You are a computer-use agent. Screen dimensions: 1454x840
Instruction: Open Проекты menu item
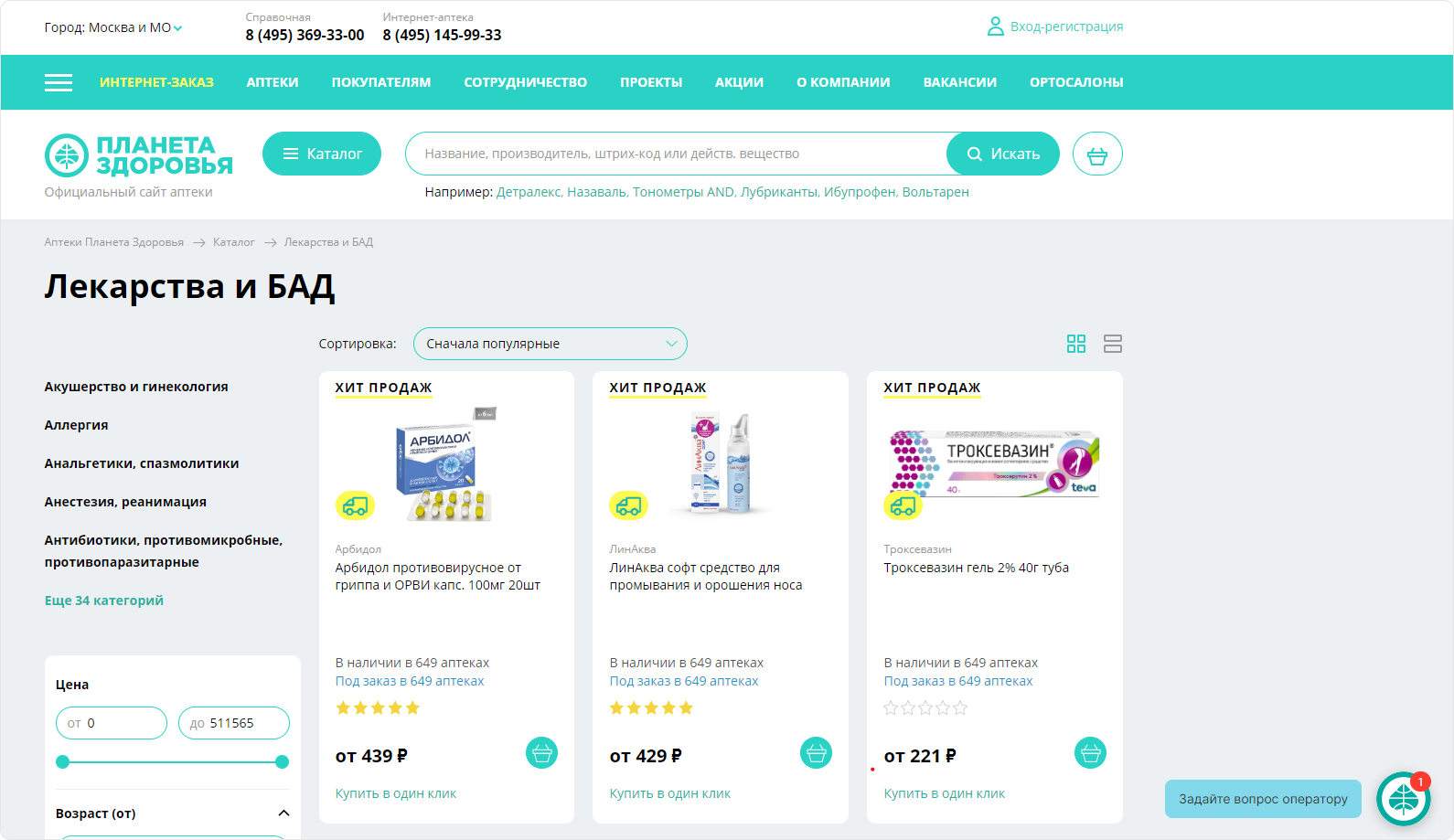651,82
